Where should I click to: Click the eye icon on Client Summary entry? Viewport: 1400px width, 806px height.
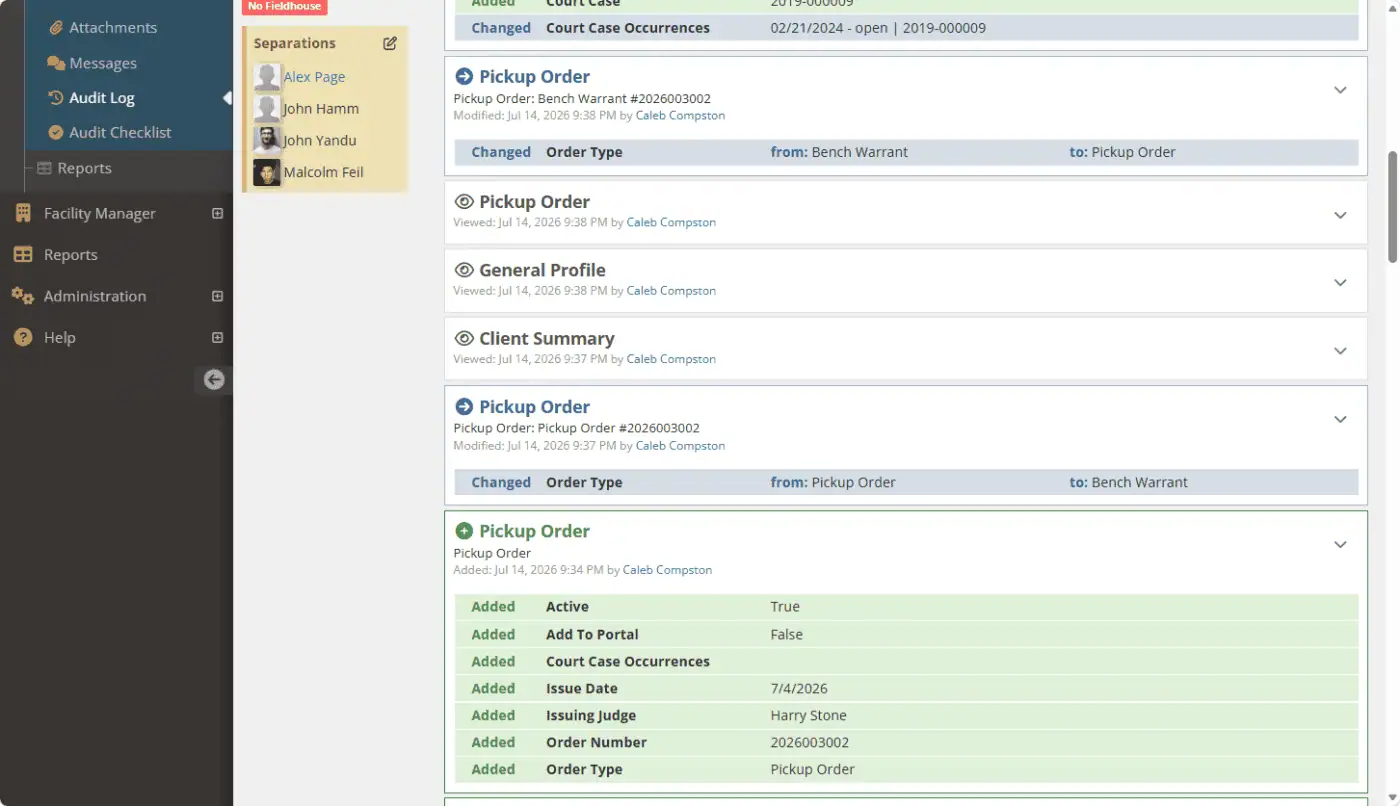(464, 338)
